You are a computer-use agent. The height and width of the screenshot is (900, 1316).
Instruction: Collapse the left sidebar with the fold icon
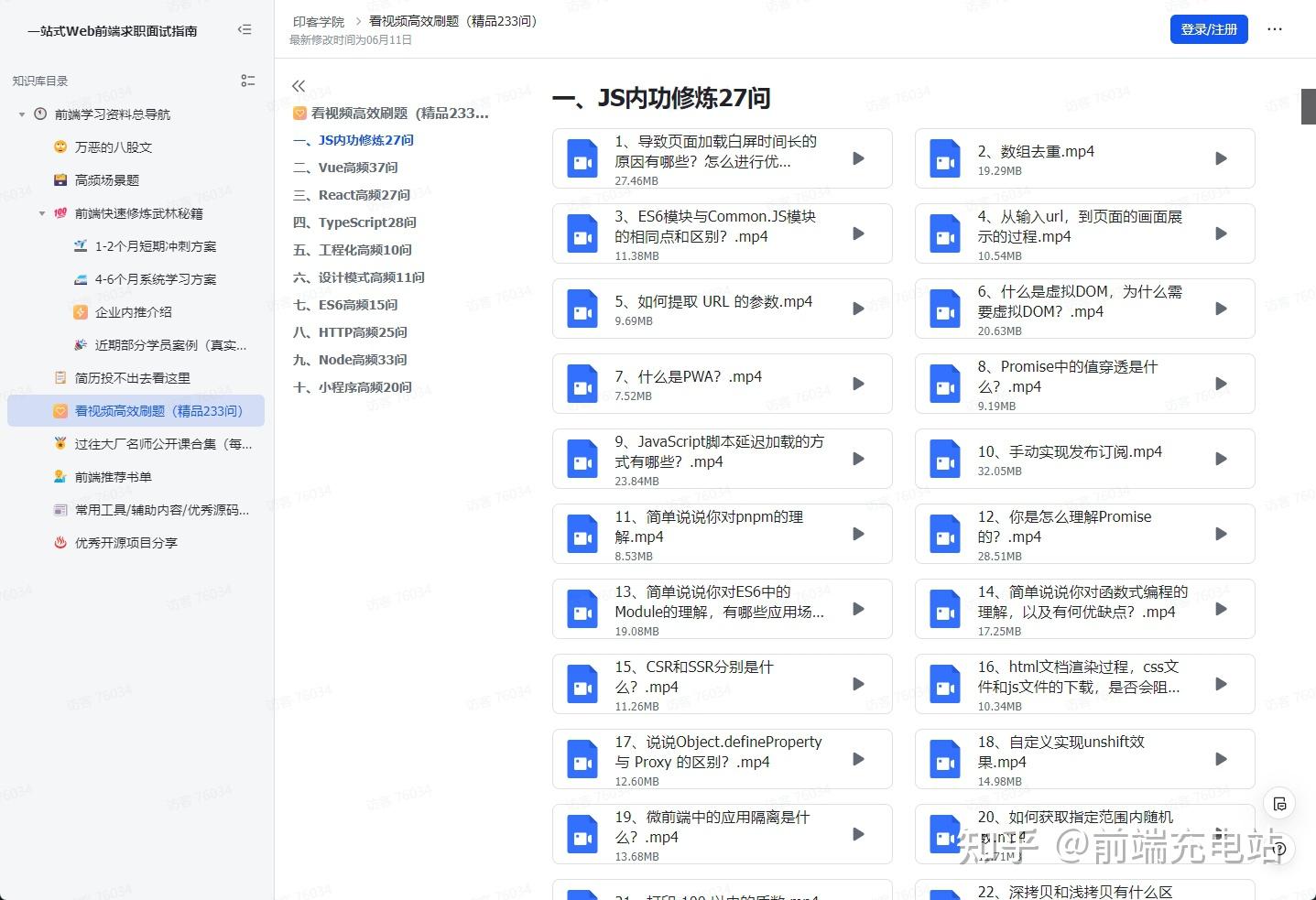coord(245,30)
